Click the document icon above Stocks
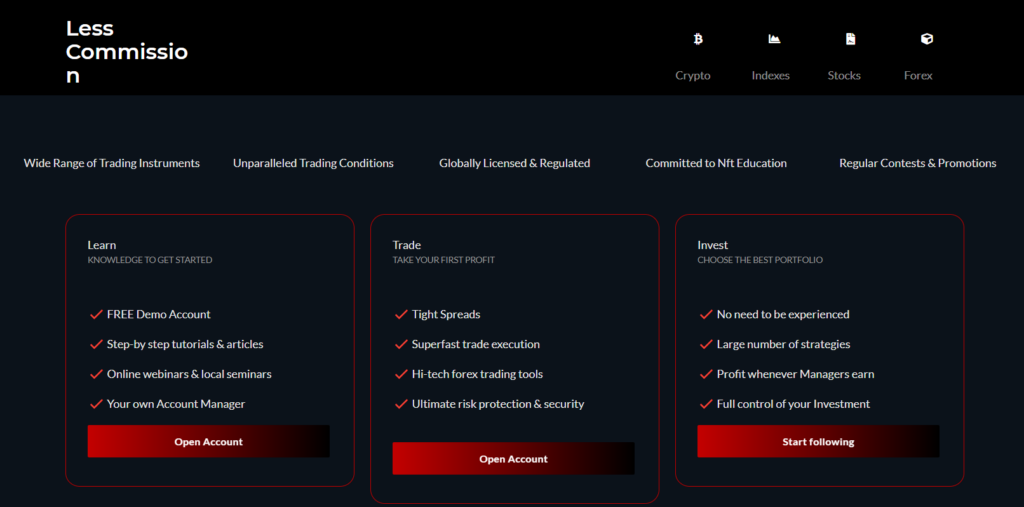The height and width of the screenshot is (507, 1024). click(x=850, y=39)
